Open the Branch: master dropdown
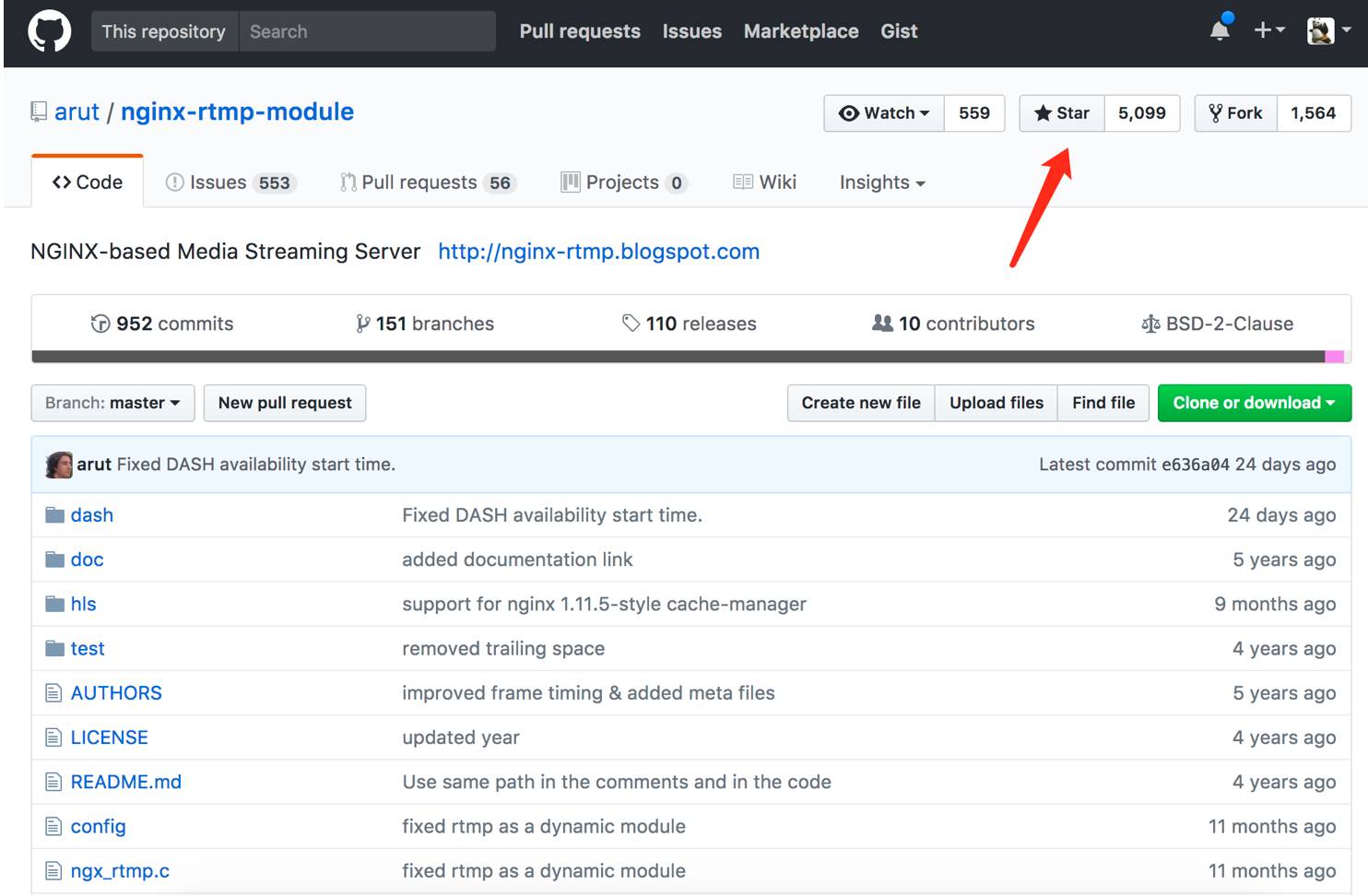The width and height of the screenshot is (1368, 896). (112, 403)
